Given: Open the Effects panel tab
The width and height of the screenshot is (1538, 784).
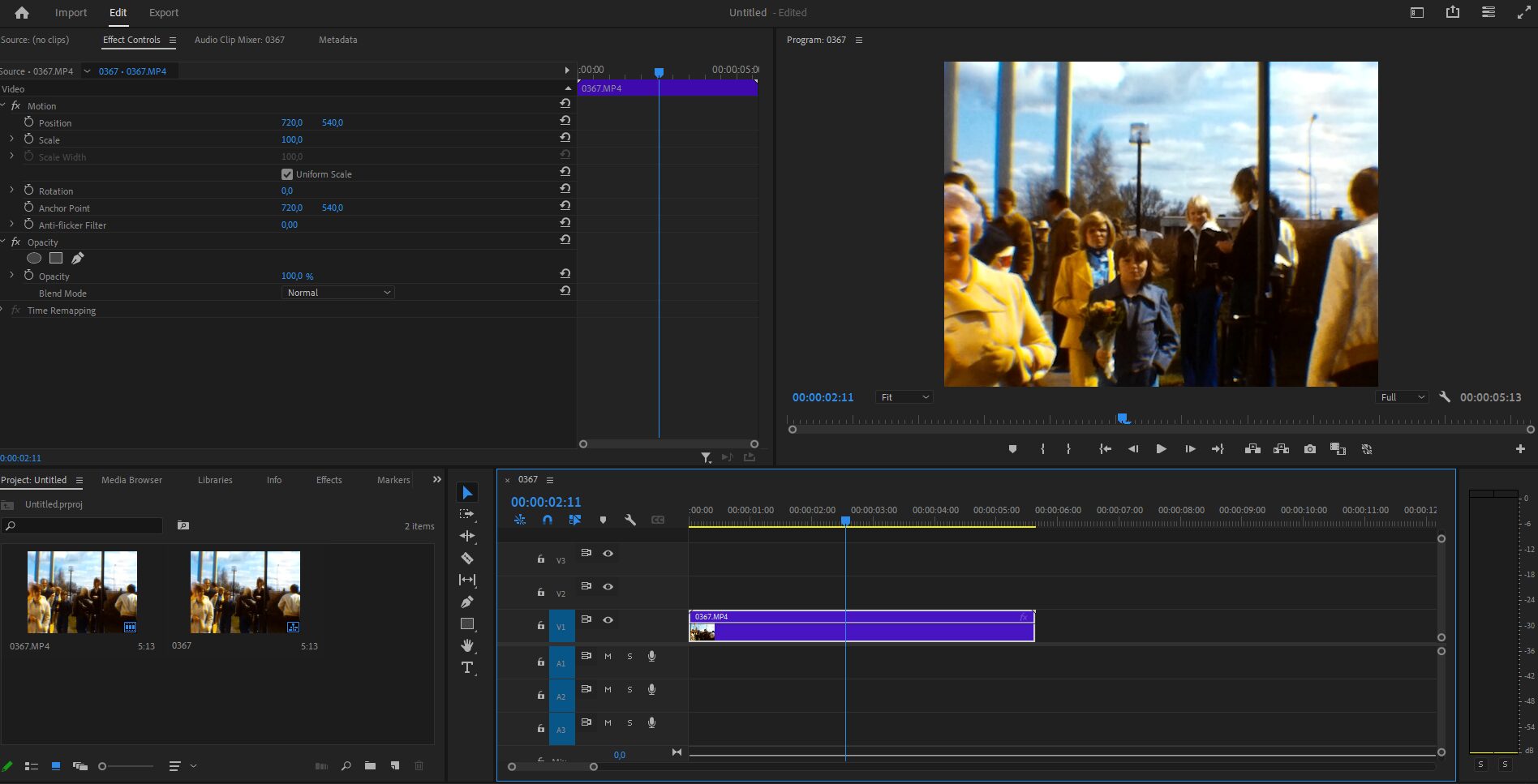Looking at the screenshot, I should tap(329, 480).
